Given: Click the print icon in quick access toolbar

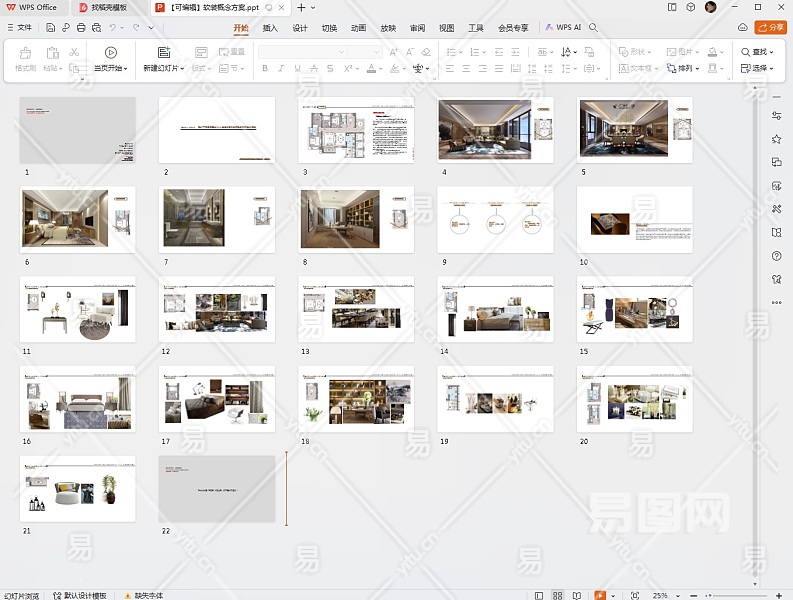Looking at the screenshot, I should tap(80, 28).
